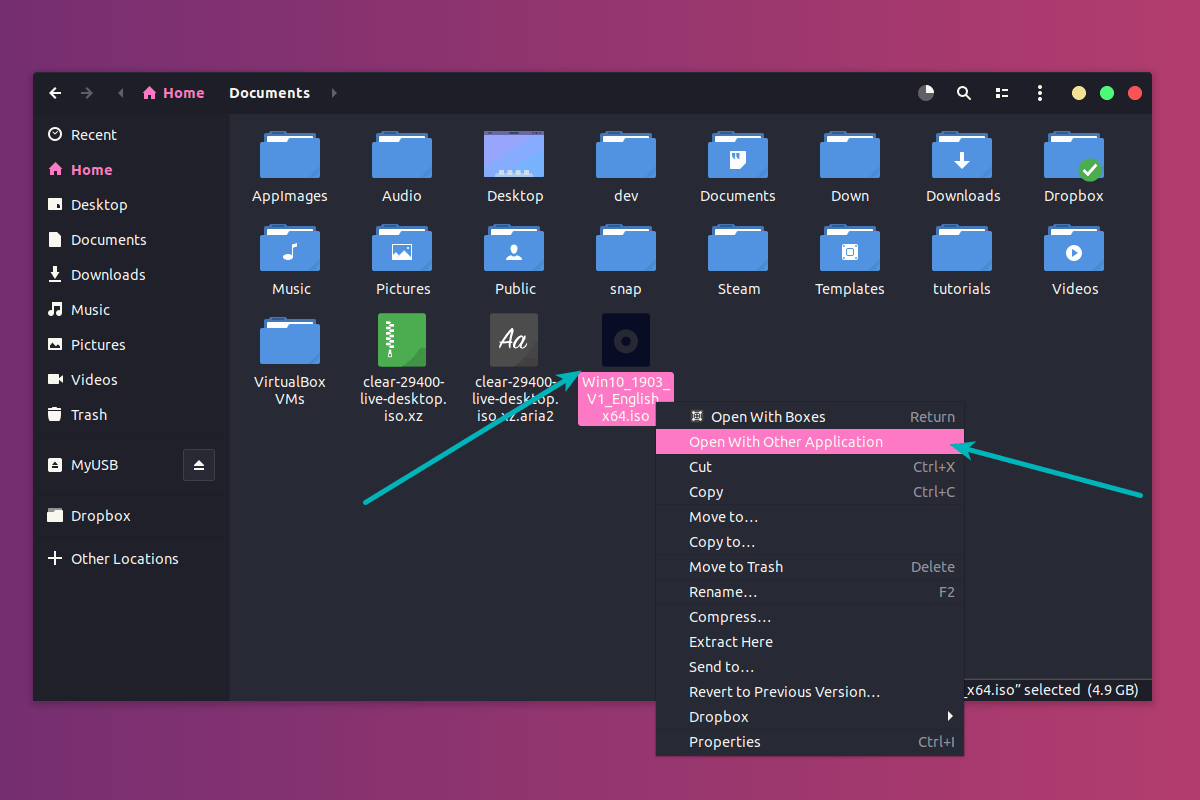Select the AppImages folder icon

[x=290, y=155]
